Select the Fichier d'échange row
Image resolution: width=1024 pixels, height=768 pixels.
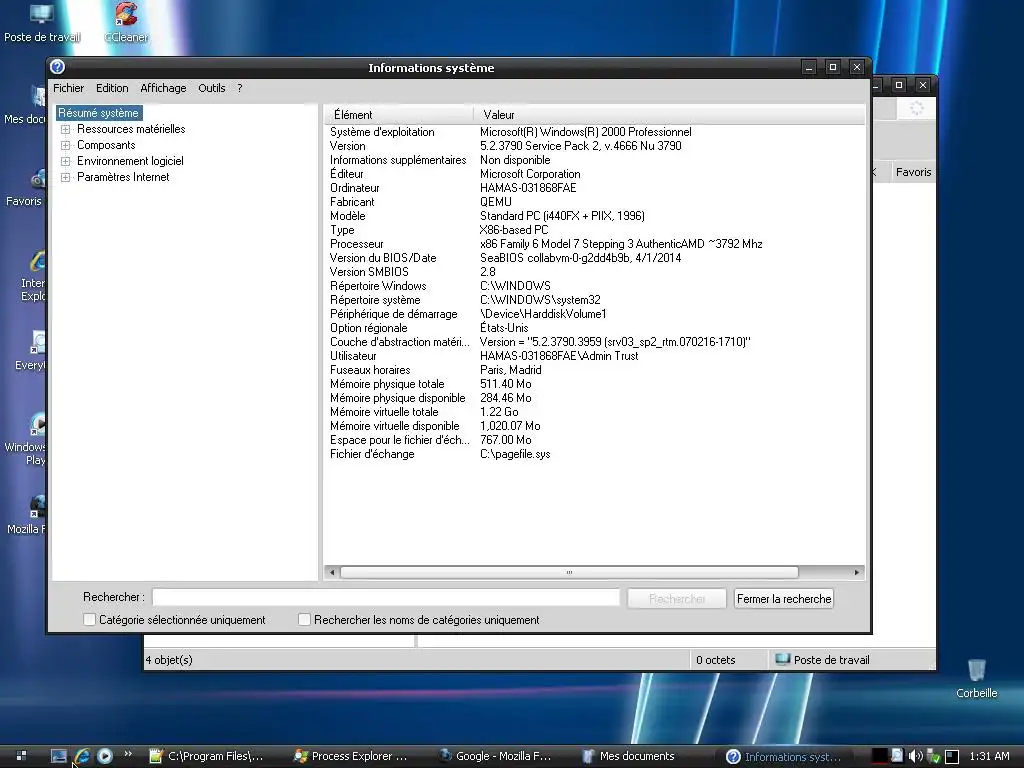[594, 455]
